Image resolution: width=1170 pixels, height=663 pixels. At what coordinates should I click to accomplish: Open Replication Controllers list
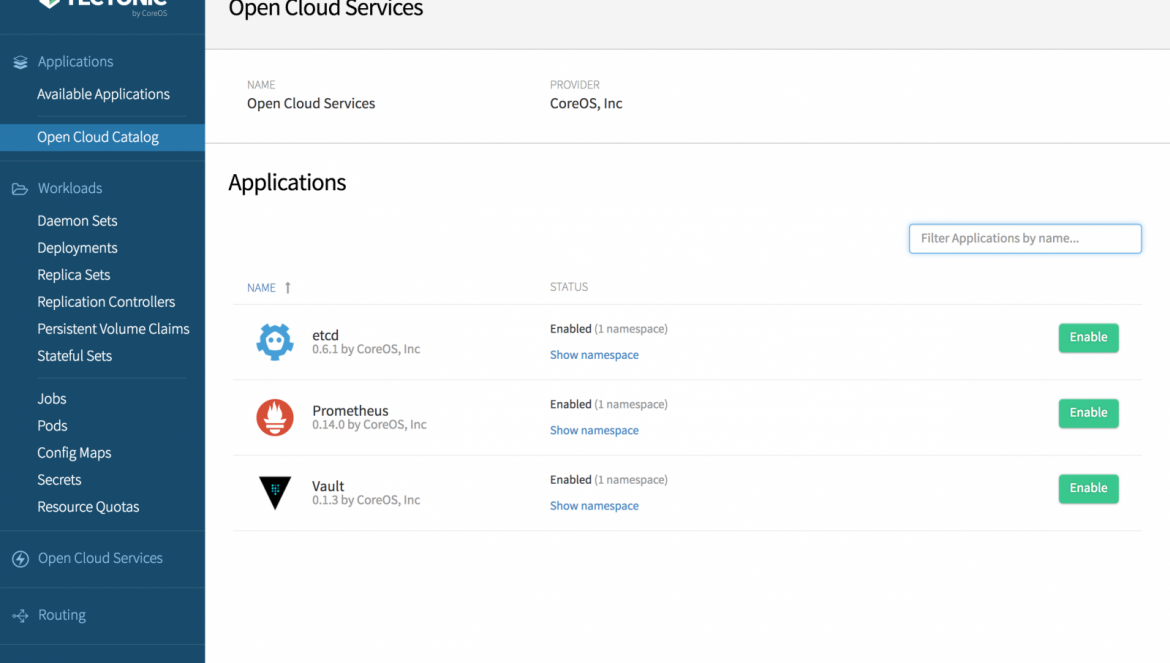point(106,302)
